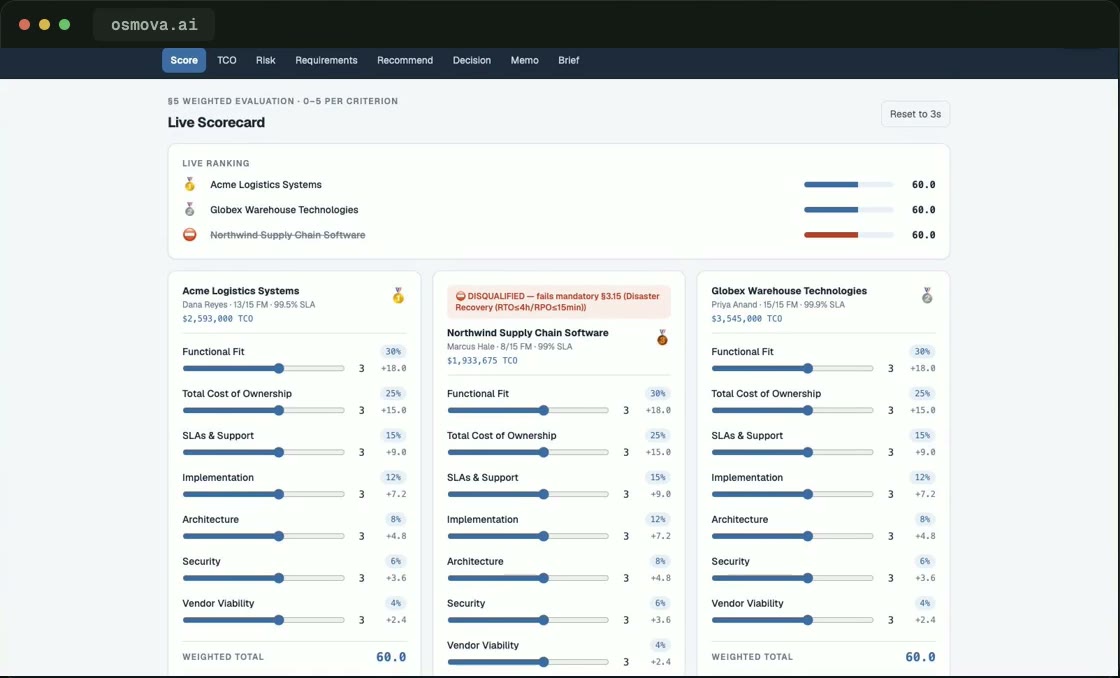Screen dimensions: 1120x678
Task: Click the Globex Total Cost of Ownership 25% badge
Action: (922, 394)
